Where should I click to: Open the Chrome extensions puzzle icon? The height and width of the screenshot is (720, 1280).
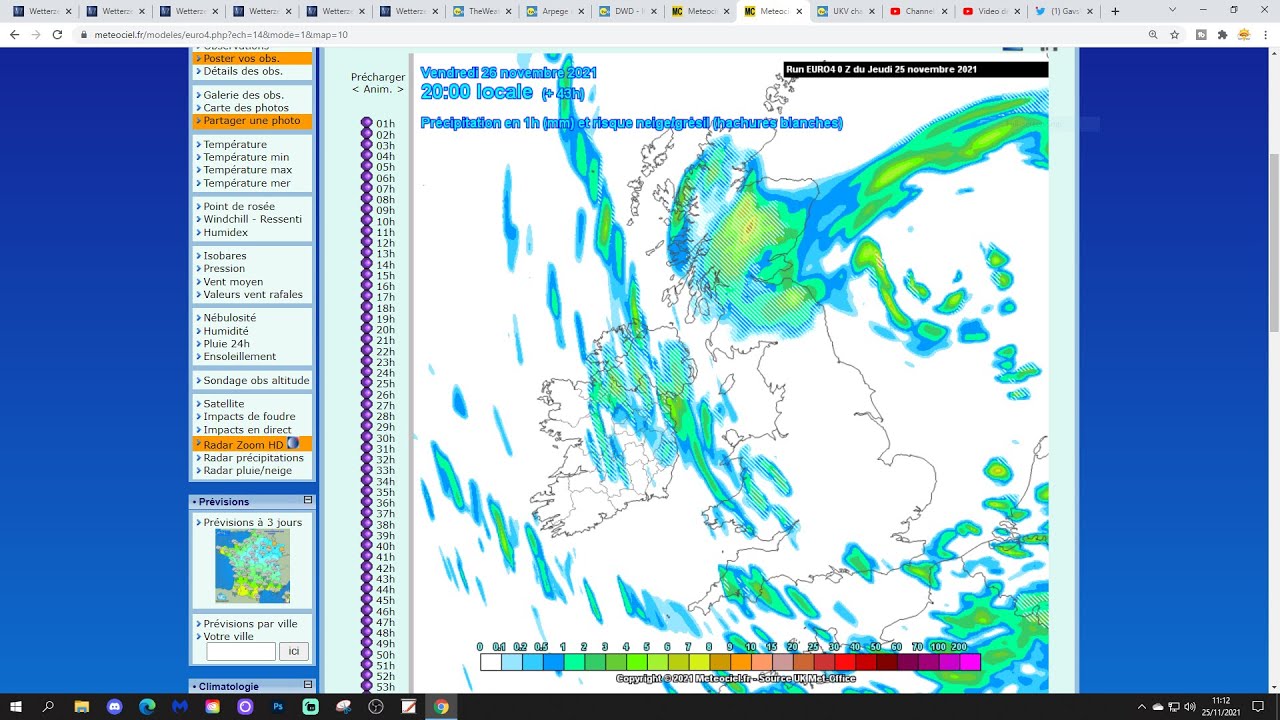pyautogui.click(x=1222, y=34)
